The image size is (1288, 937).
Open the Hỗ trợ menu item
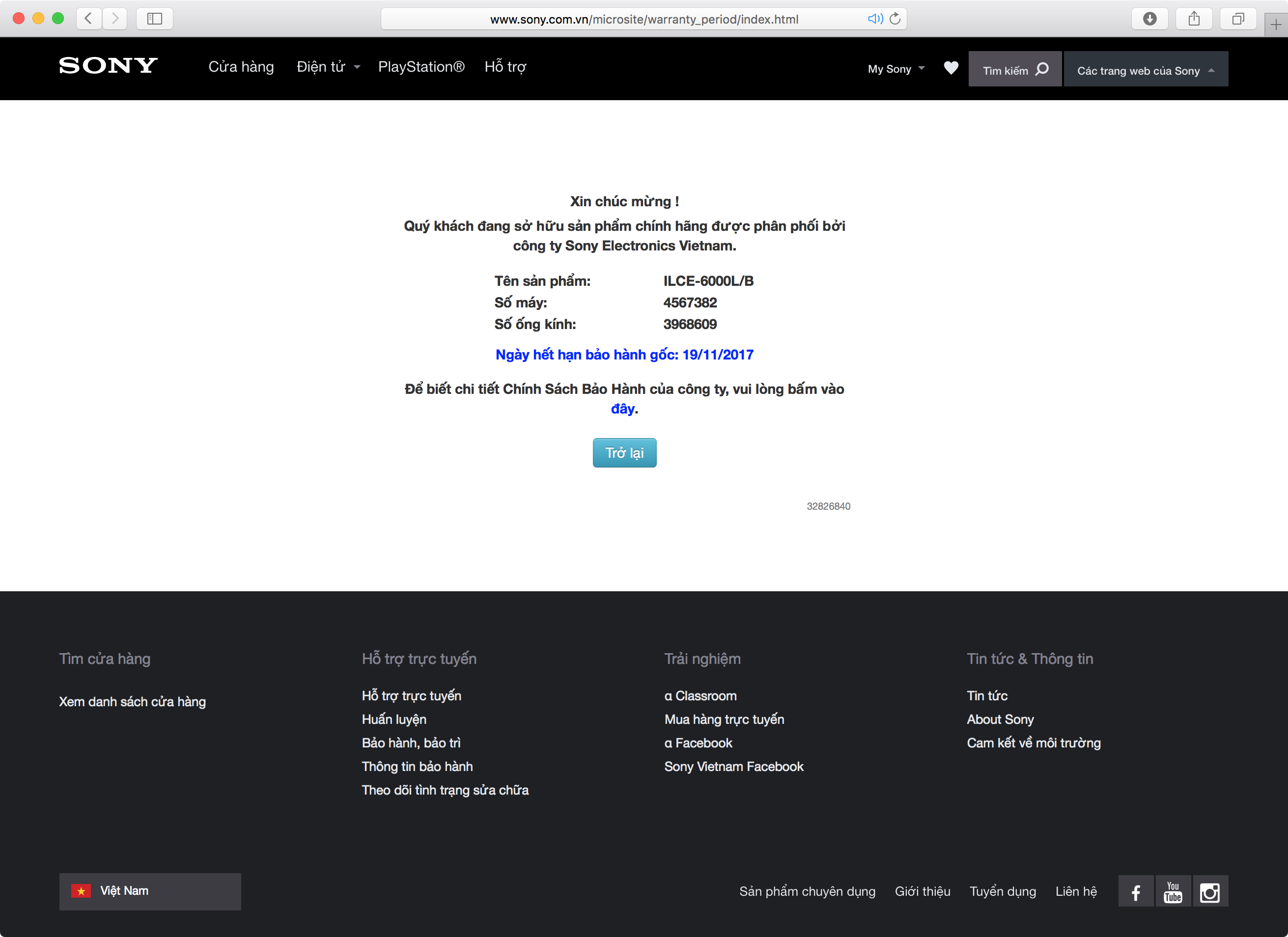click(x=505, y=67)
